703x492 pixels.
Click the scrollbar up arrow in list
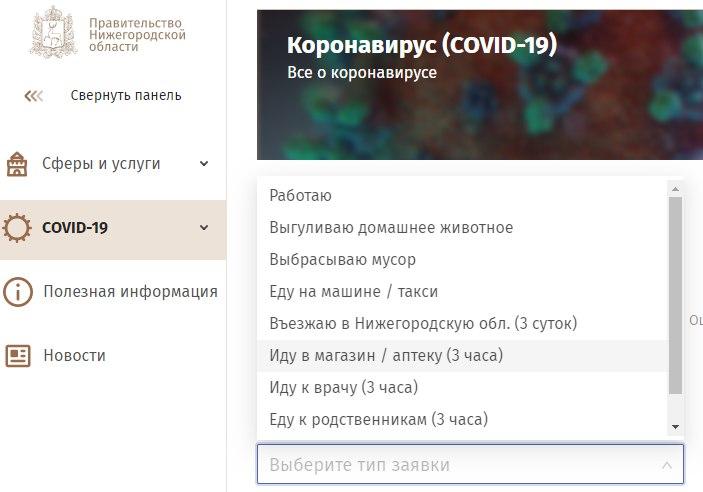tap(675, 189)
